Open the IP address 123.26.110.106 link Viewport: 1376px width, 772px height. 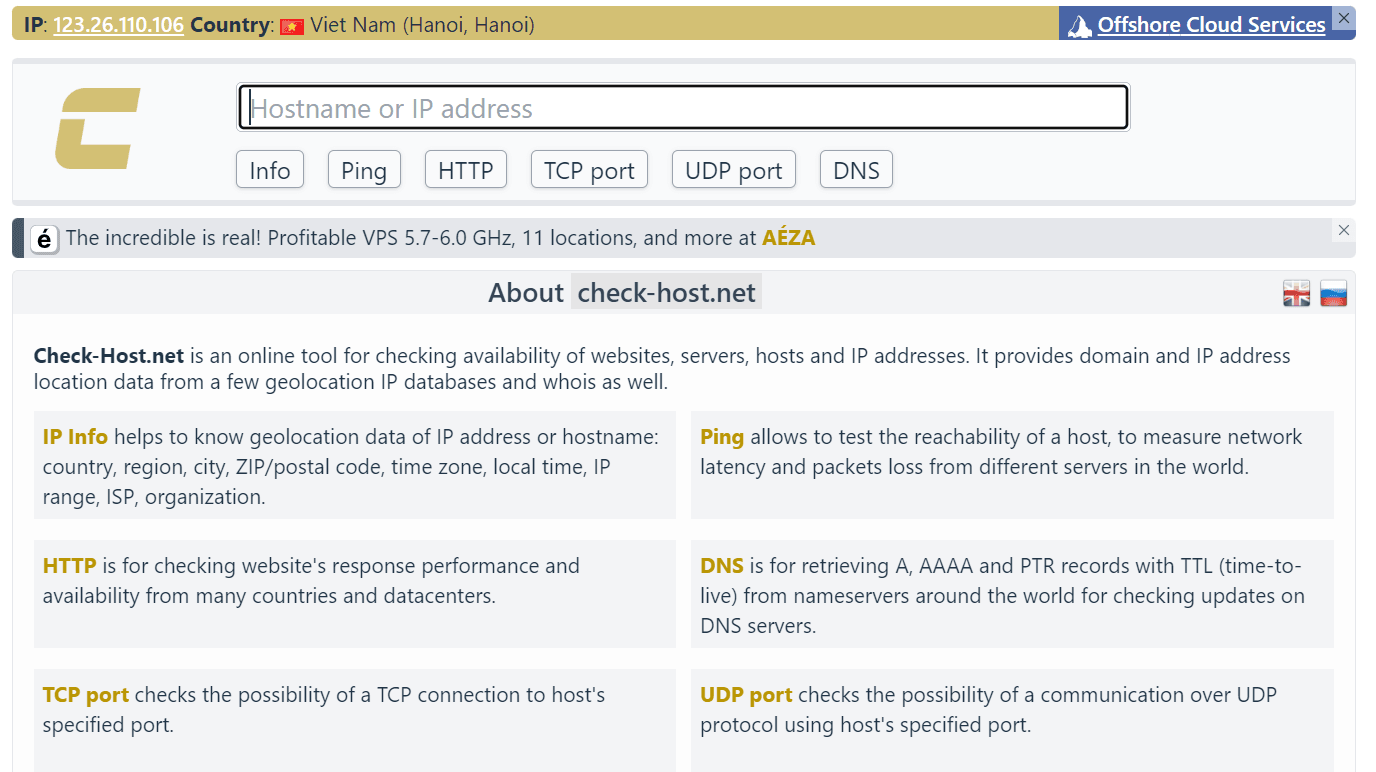pos(118,25)
